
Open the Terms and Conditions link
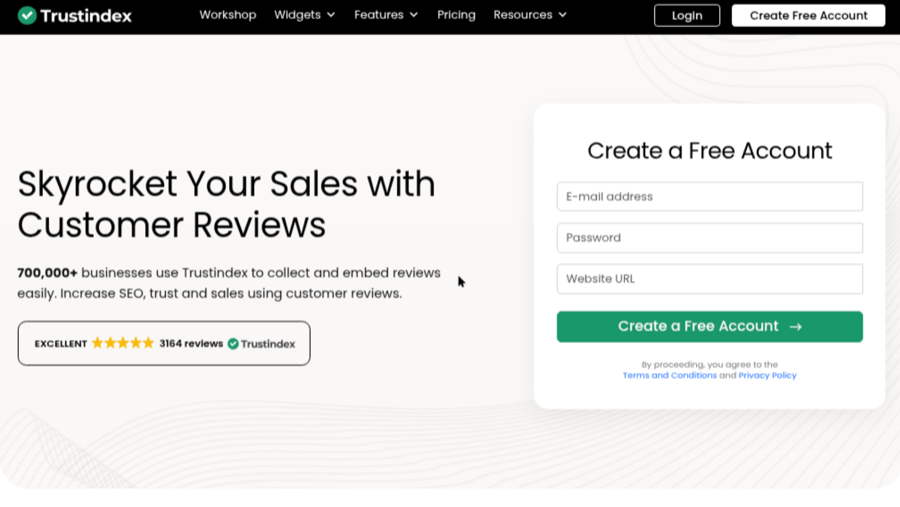pos(670,376)
